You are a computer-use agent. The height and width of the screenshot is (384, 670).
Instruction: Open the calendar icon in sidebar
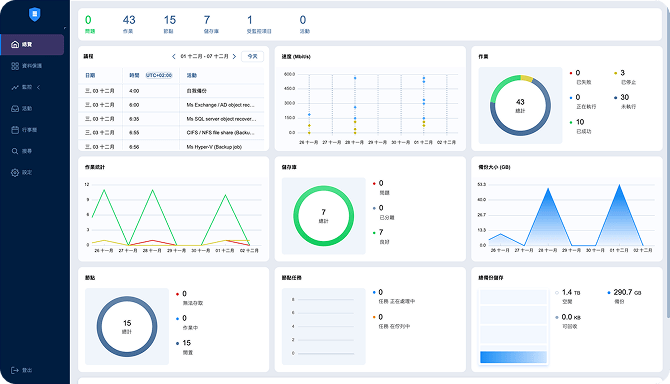tap(15, 130)
